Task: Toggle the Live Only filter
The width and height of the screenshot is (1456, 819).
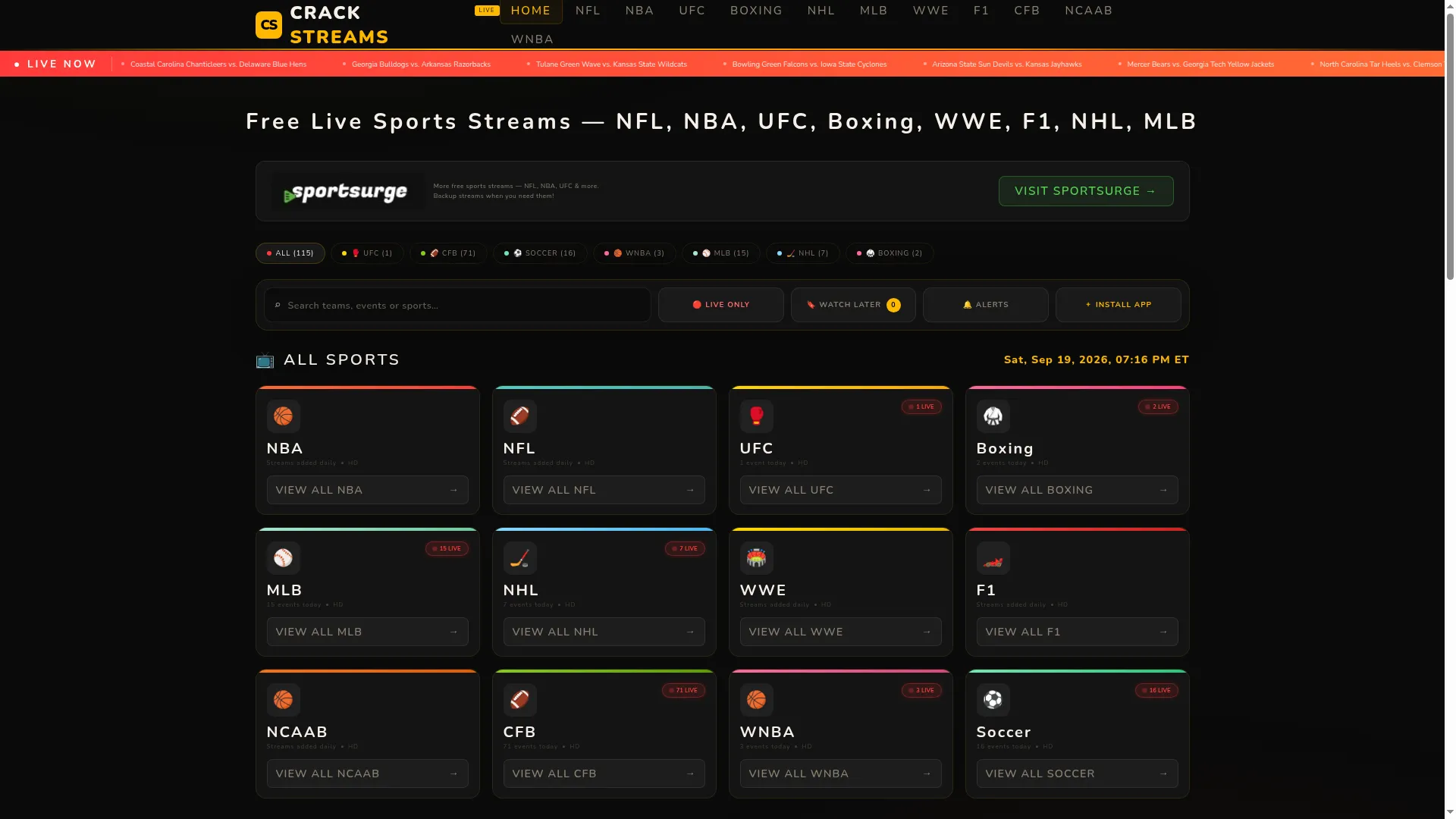Action: 720,305
